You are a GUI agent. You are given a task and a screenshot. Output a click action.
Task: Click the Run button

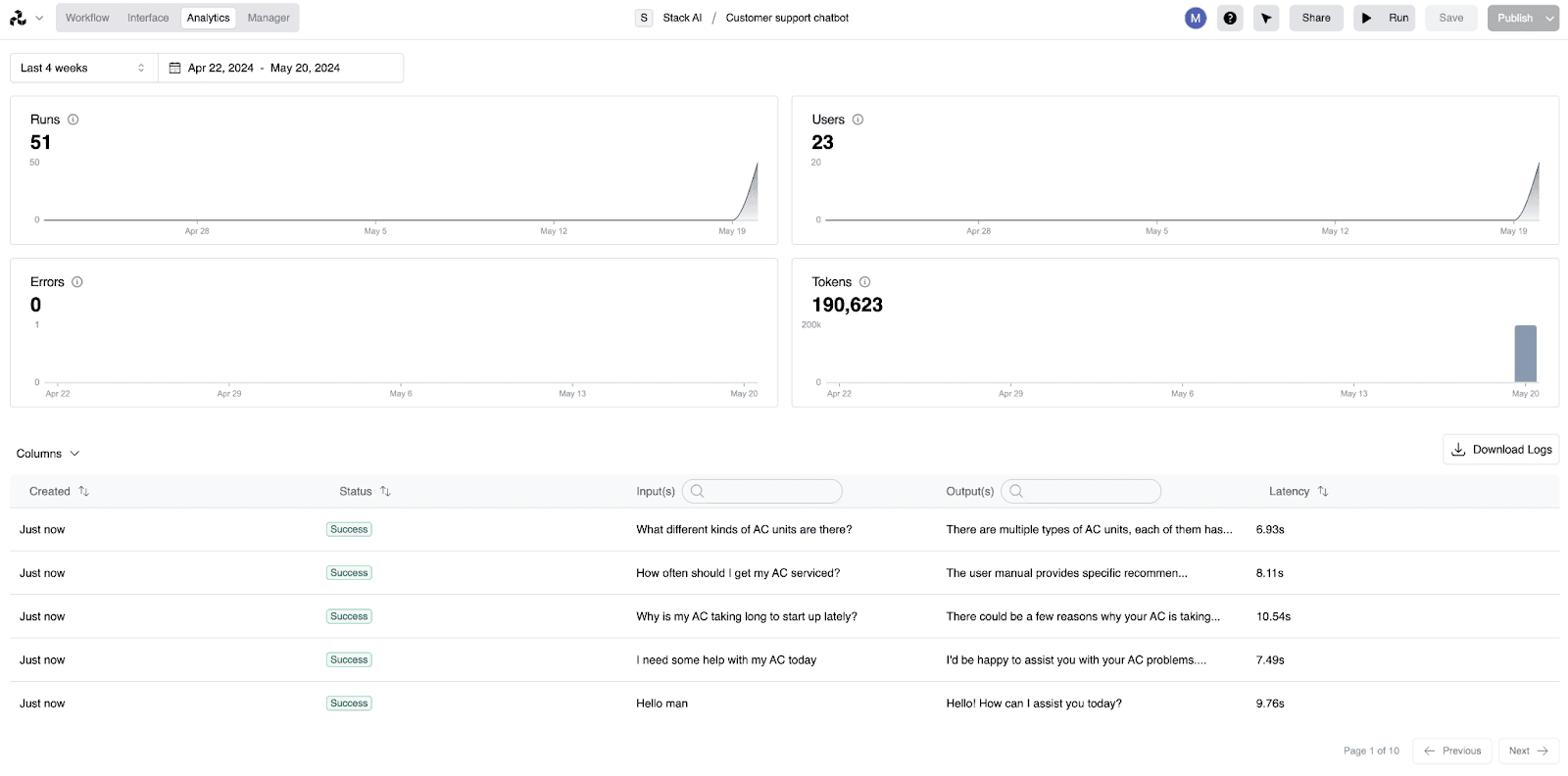(x=1385, y=18)
